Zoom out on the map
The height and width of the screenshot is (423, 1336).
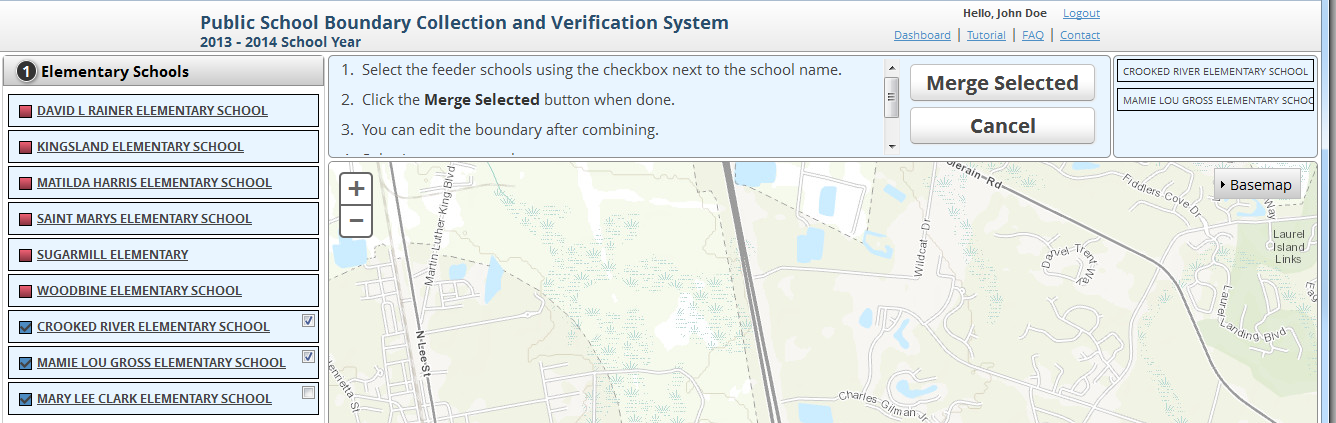(356, 221)
